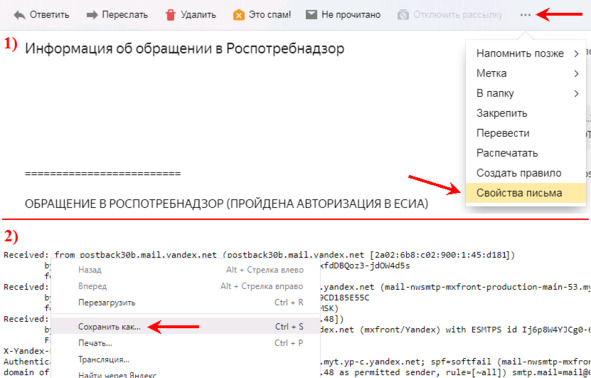Image resolution: width=591 pixels, height=378 pixels.
Task: Select 'Напомнить позже' menu item
Action: [x=526, y=54]
